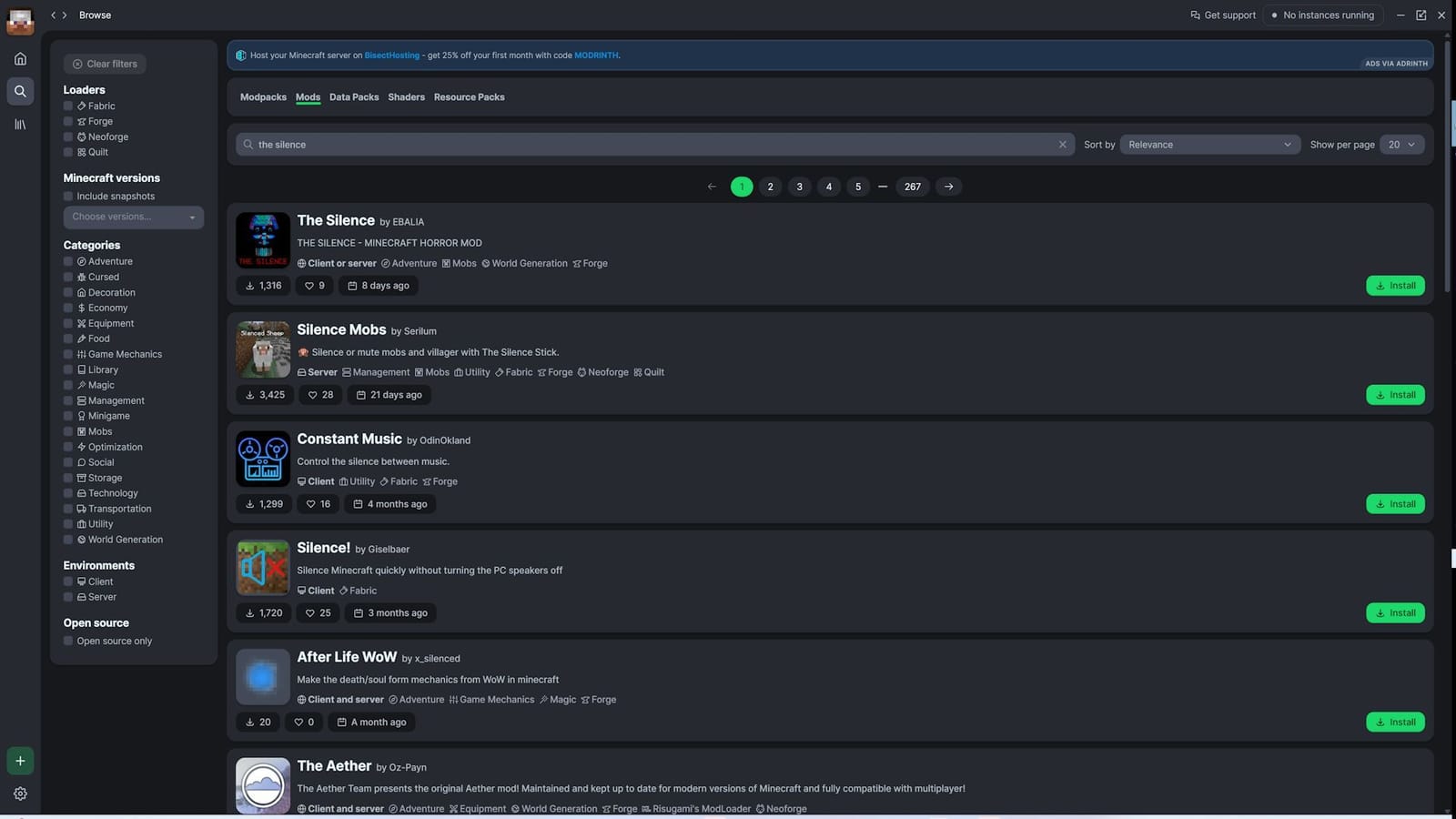Image resolution: width=1456 pixels, height=819 pixels.
Task: Click the user avatar icon
Action: (x=20, y=20)
